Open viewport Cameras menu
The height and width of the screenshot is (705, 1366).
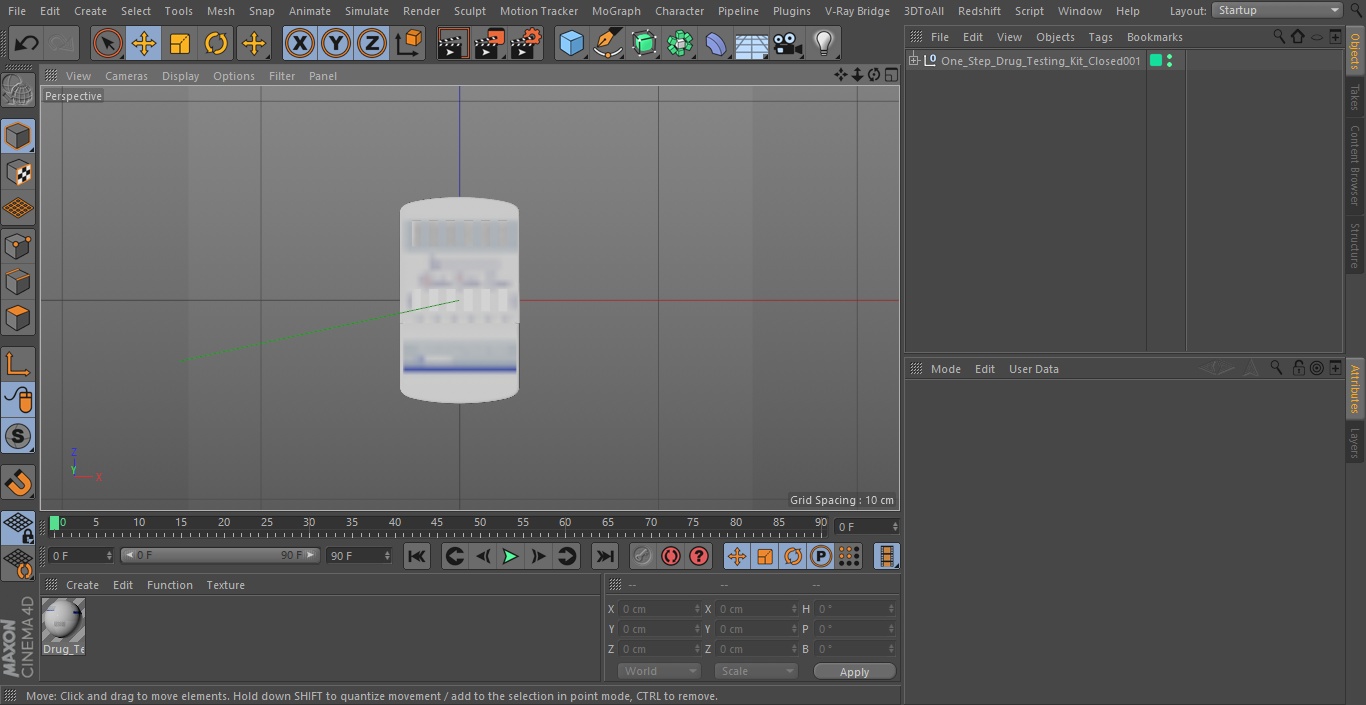(126, 76)
